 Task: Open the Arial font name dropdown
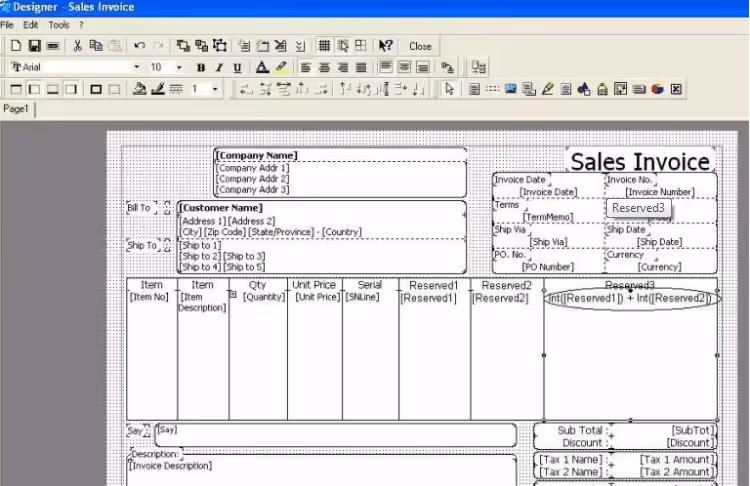[x=137, y=67]
